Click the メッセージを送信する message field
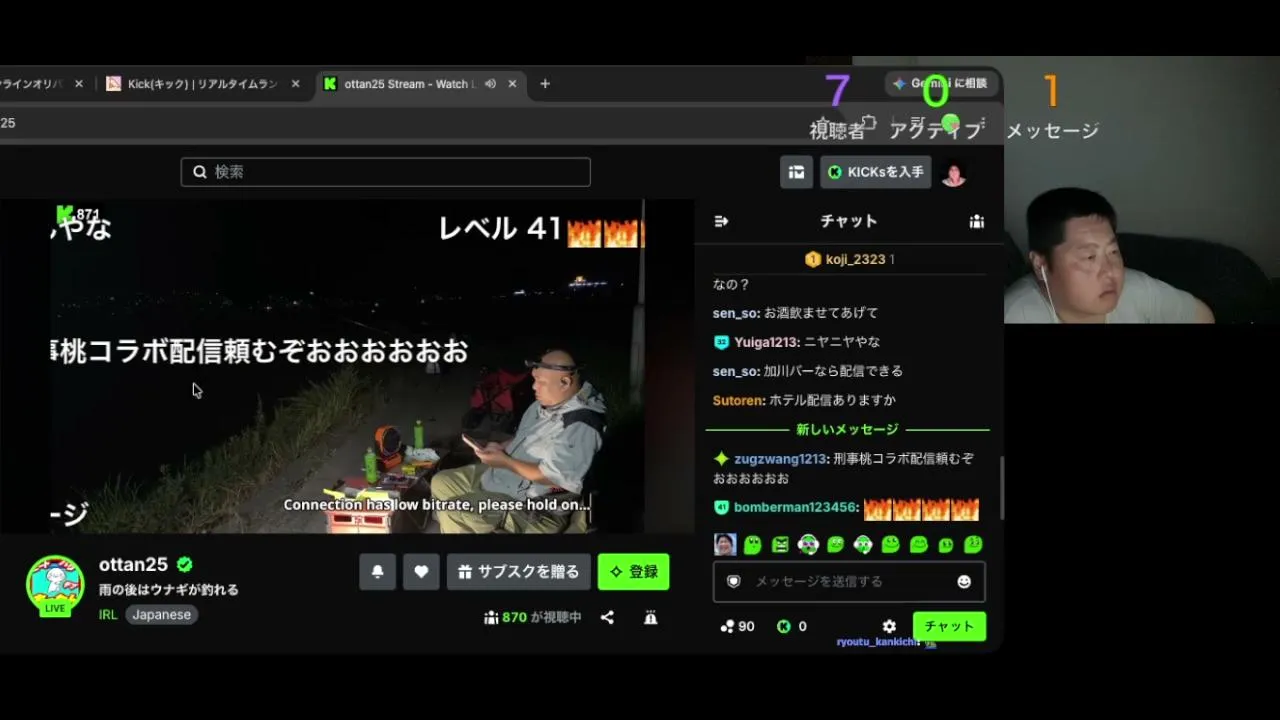The image size is (1280, 720). [x=849, y=581]
